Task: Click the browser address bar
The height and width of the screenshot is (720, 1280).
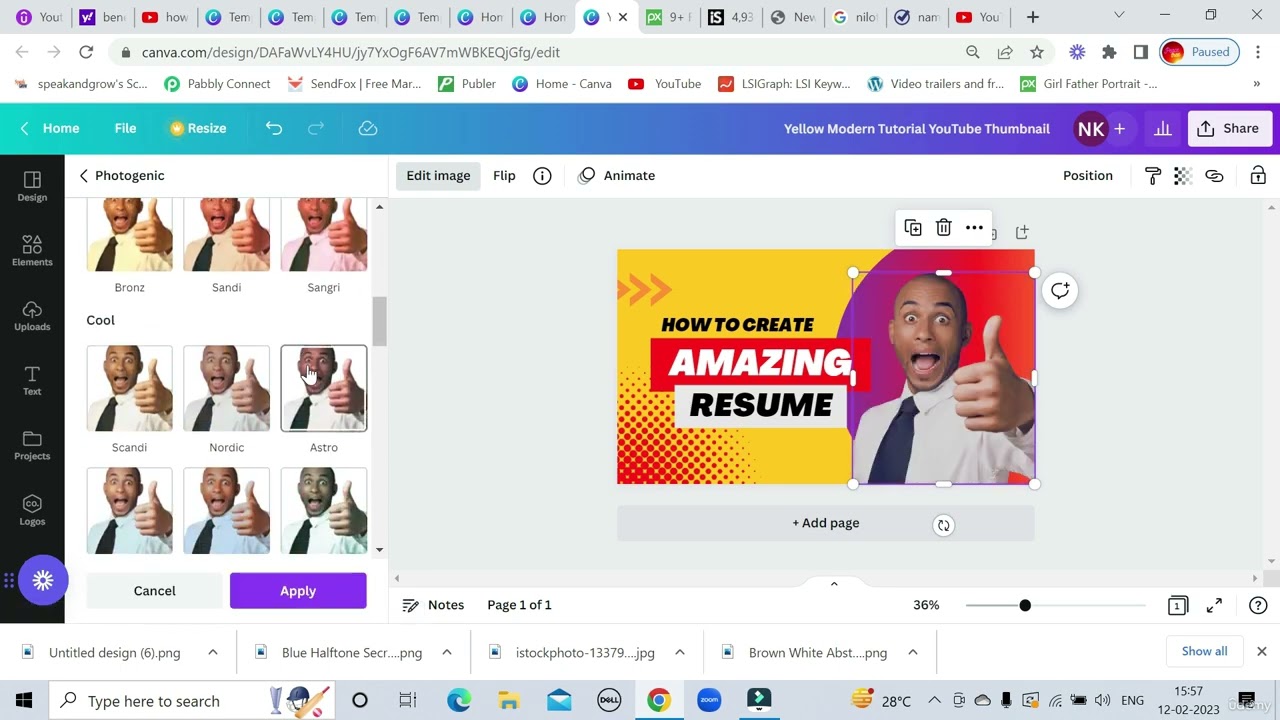Action: pos(540,52)
